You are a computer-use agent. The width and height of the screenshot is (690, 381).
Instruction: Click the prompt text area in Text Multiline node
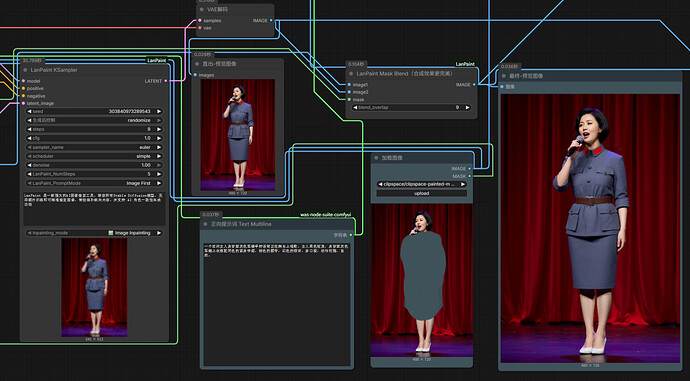click(x=277, y=304)
